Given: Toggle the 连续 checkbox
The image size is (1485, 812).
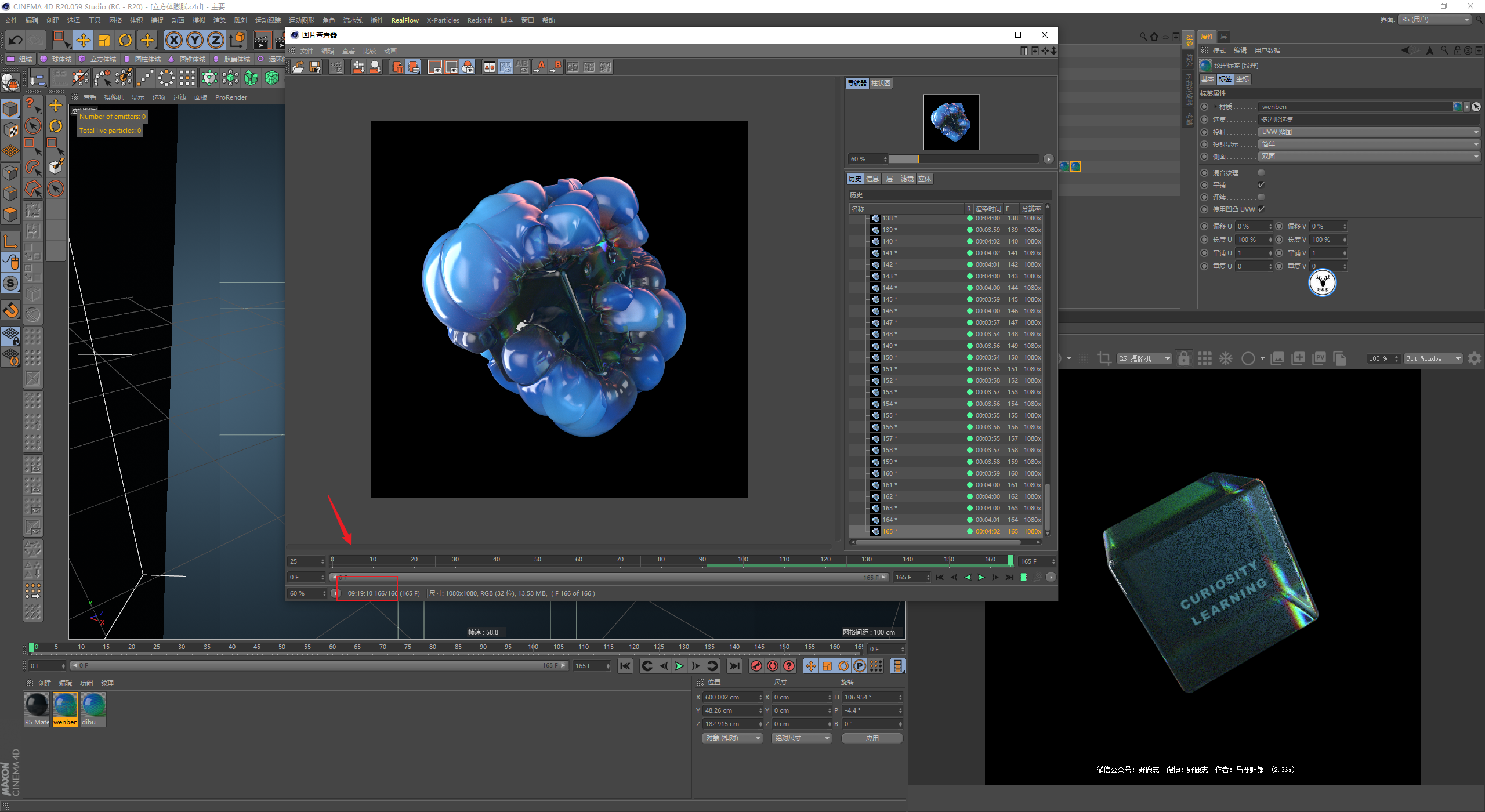Looking at the screenshot, I should 1261,197.
